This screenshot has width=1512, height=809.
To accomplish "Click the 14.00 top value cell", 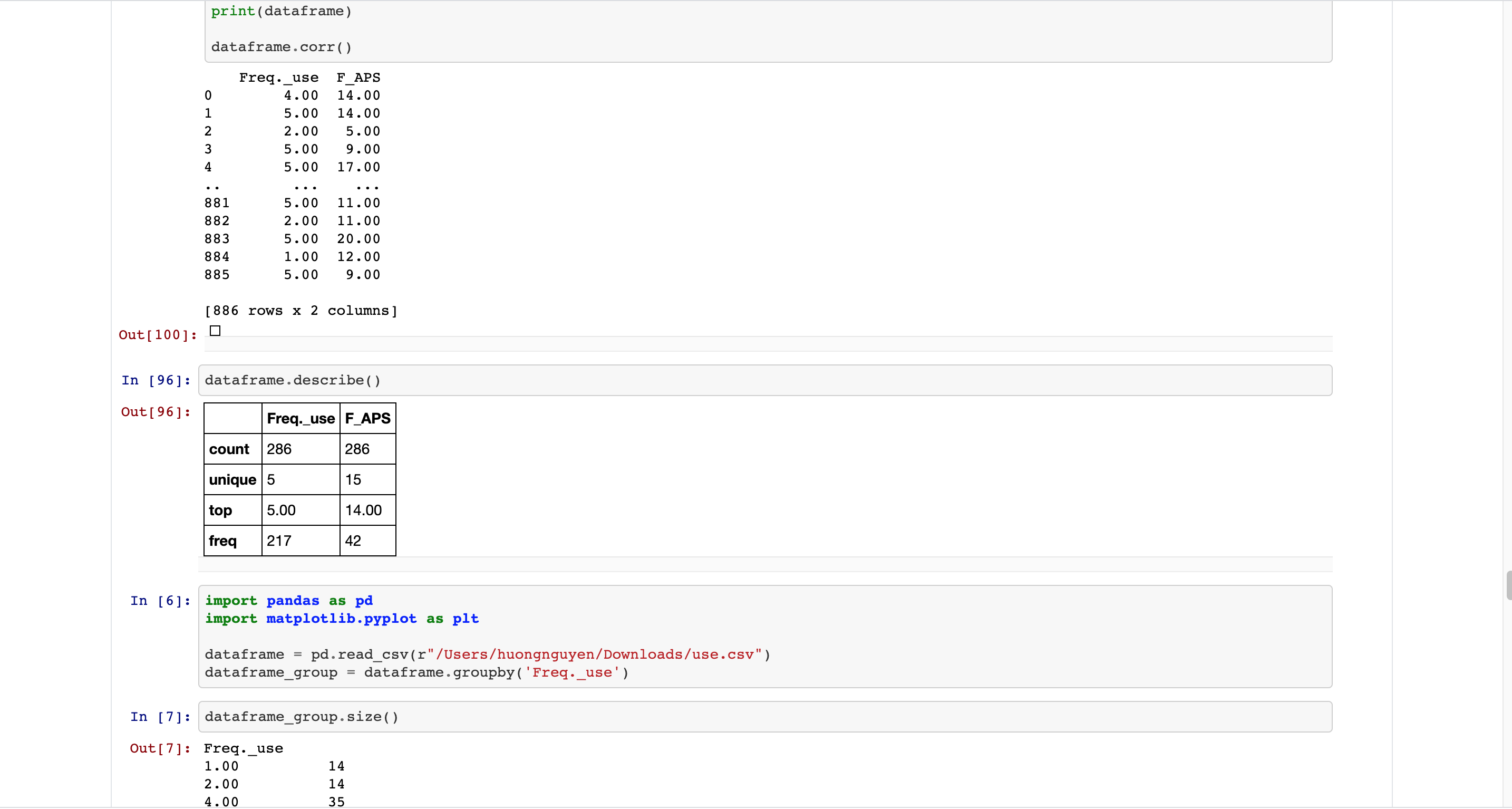I will click(367, 510).
